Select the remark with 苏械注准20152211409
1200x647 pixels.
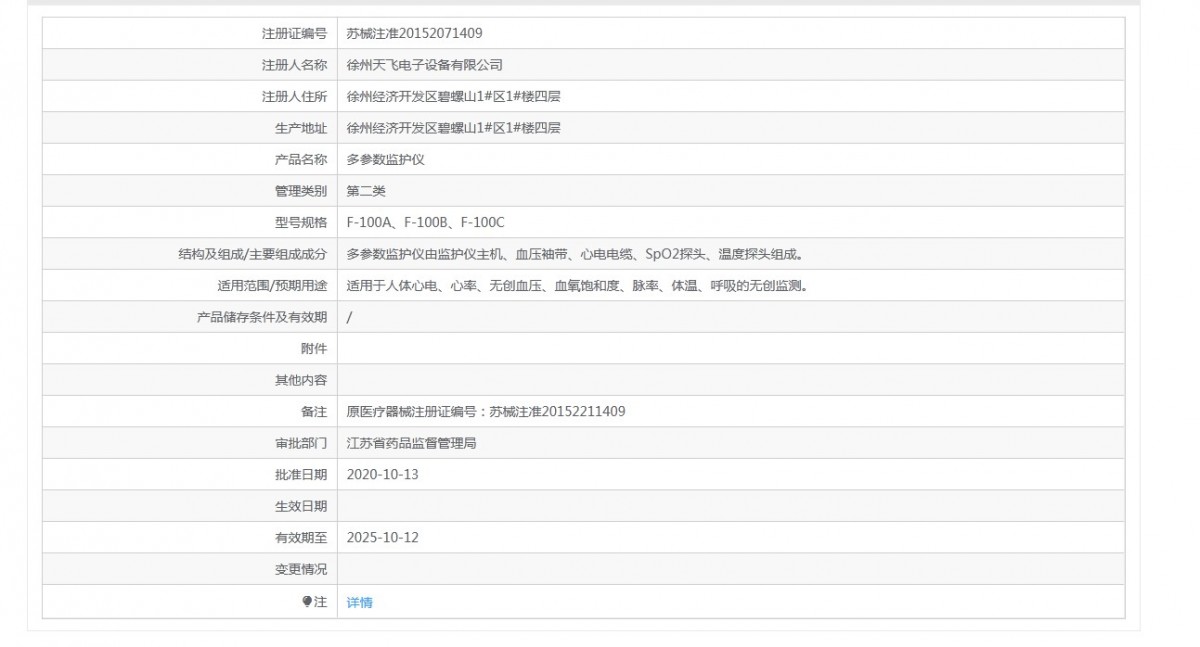[486, 411]
